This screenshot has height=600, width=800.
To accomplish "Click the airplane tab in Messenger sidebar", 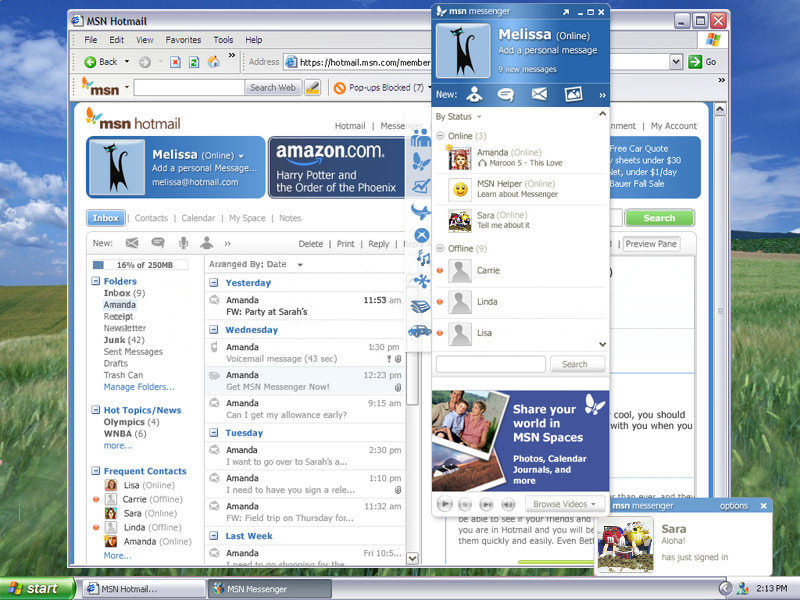I will click(x=422, y=211).
